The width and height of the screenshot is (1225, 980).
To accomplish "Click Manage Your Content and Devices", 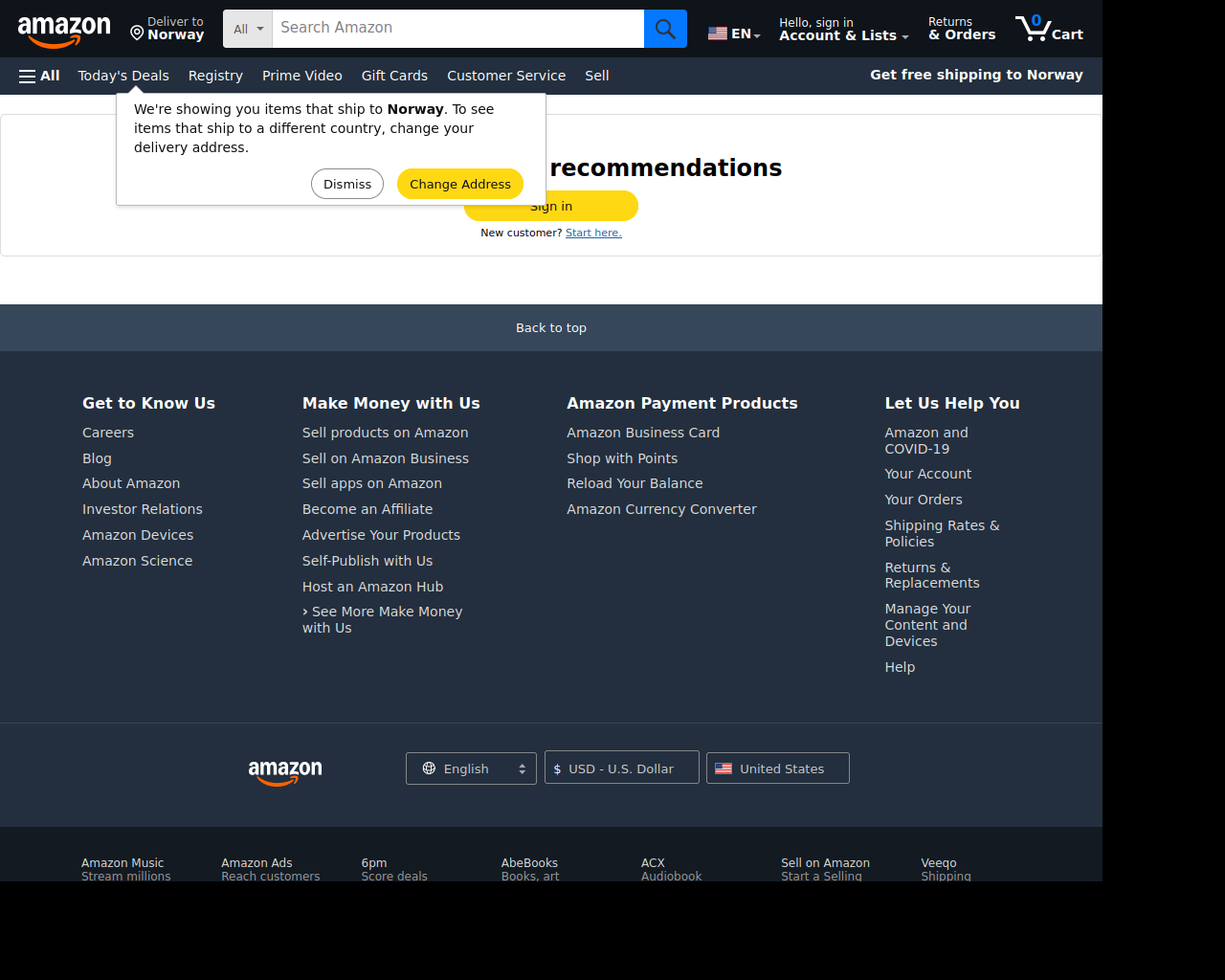I will point(927,625).
